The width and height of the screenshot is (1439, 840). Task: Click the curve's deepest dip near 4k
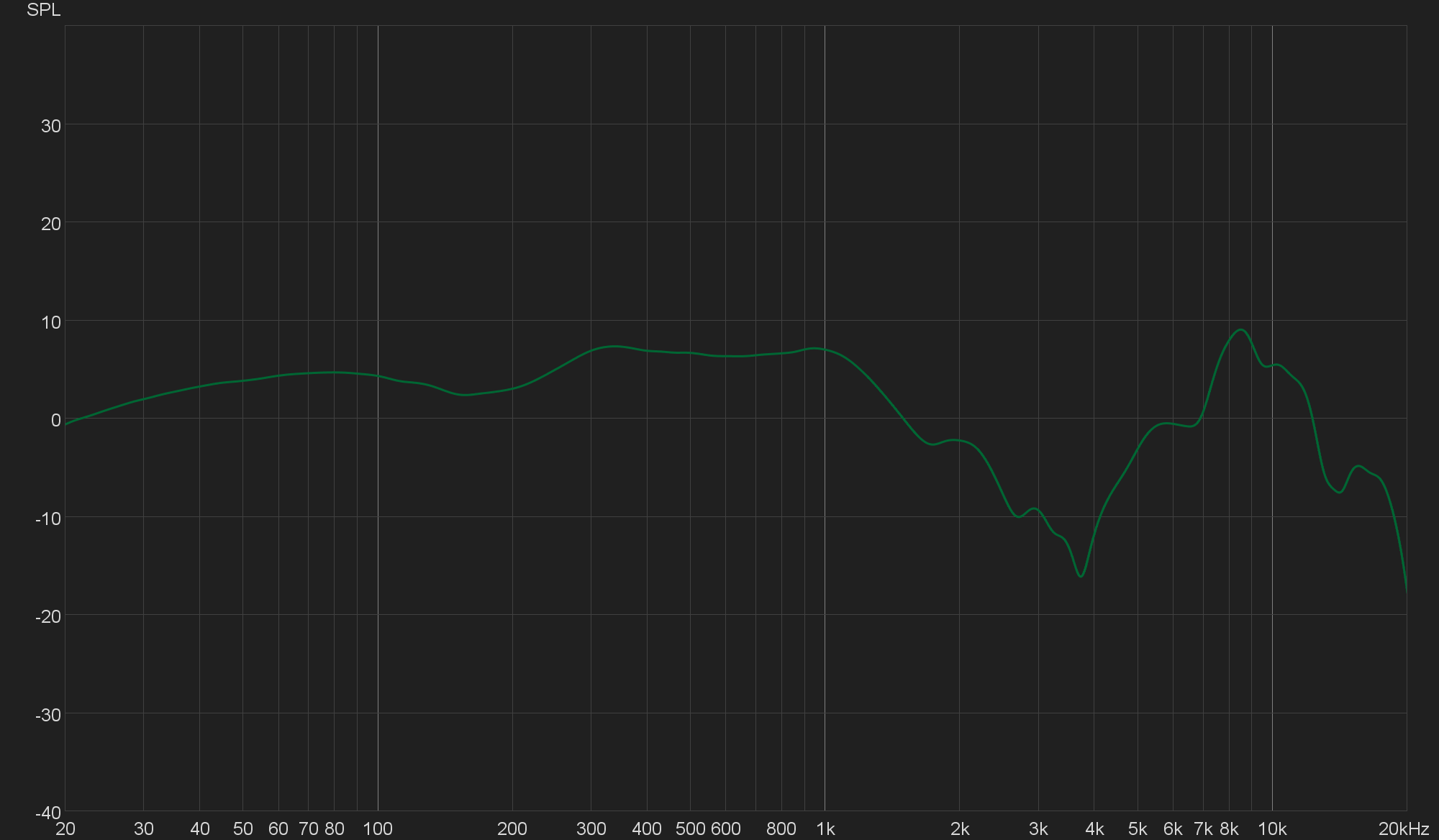tap(1081, 576)
